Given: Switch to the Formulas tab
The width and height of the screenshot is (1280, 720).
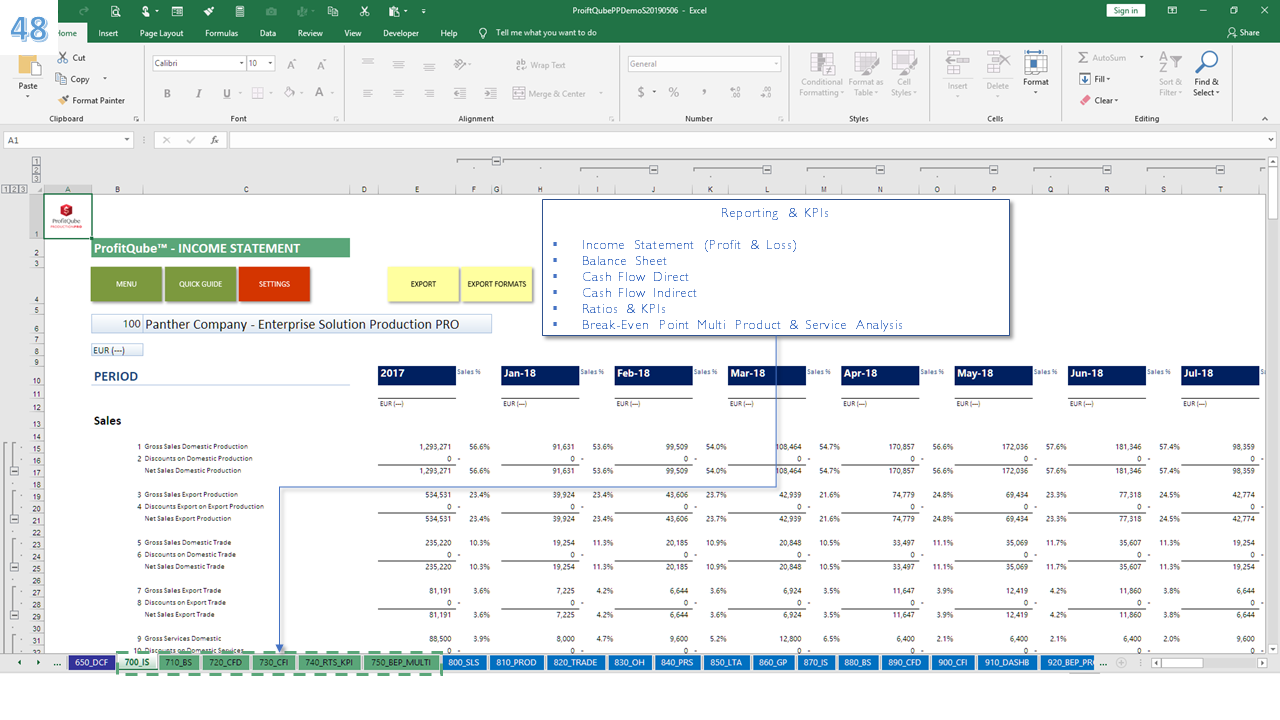Looking at the screenshot, I should coord(221,33).
